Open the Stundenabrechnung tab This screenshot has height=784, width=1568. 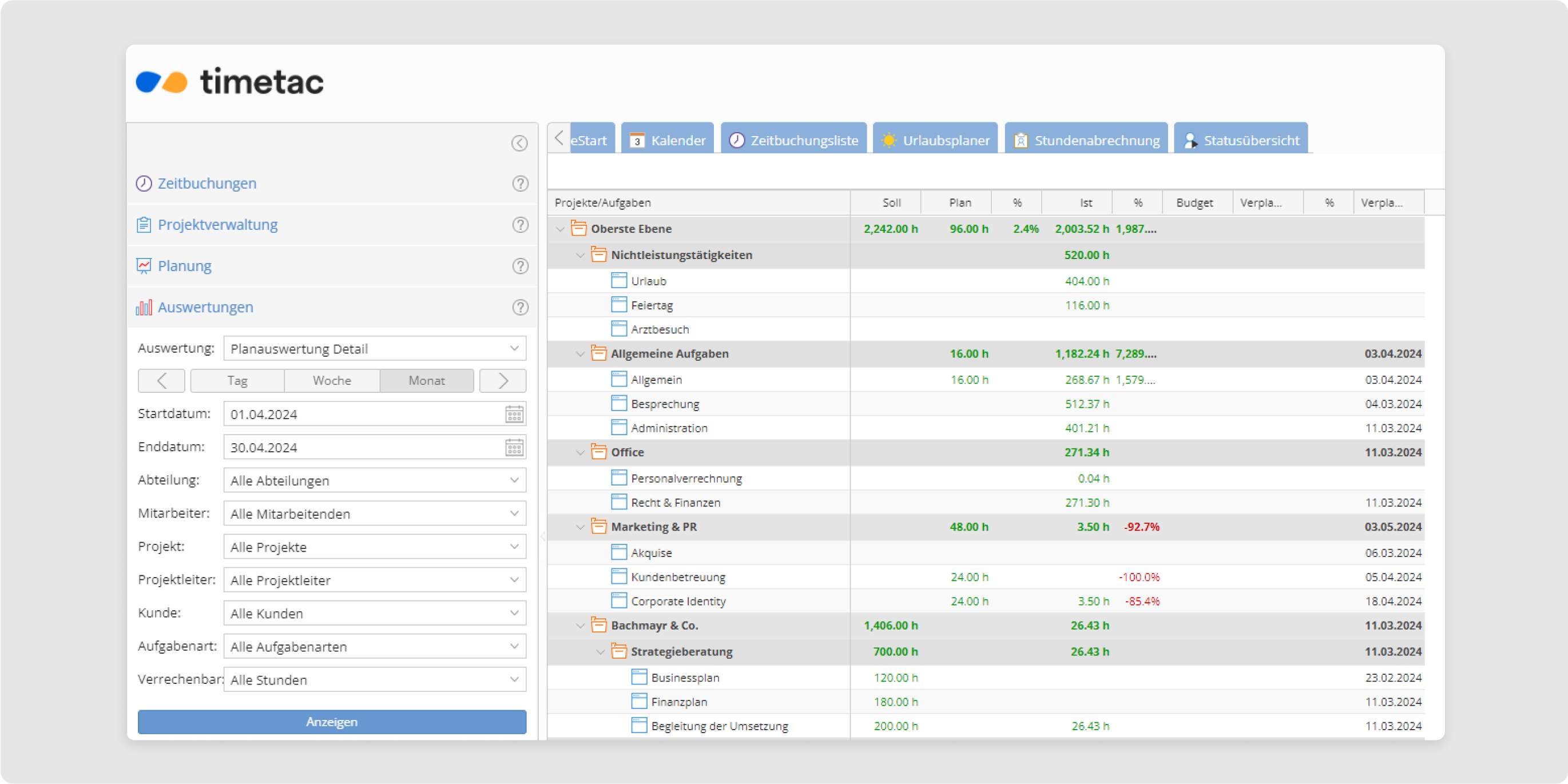1086,140
